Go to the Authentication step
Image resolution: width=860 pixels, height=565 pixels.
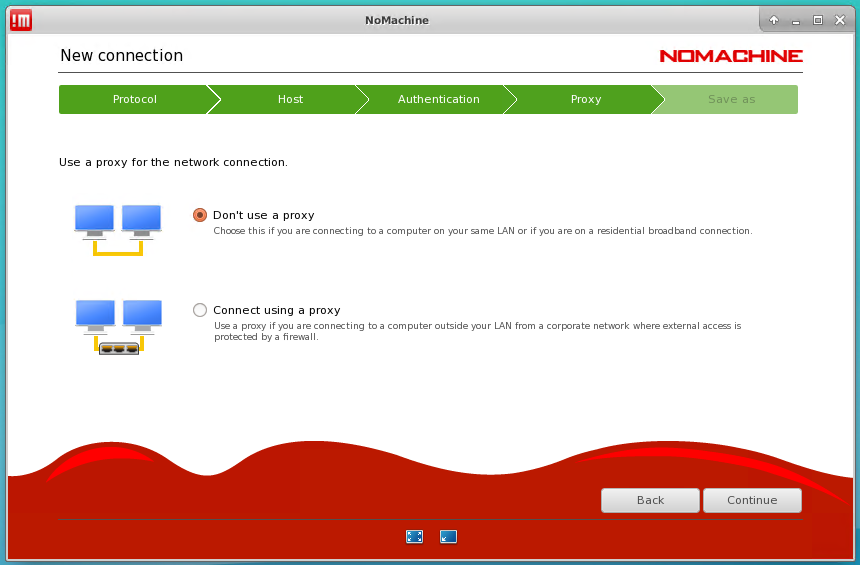click(x=438, y=99)
